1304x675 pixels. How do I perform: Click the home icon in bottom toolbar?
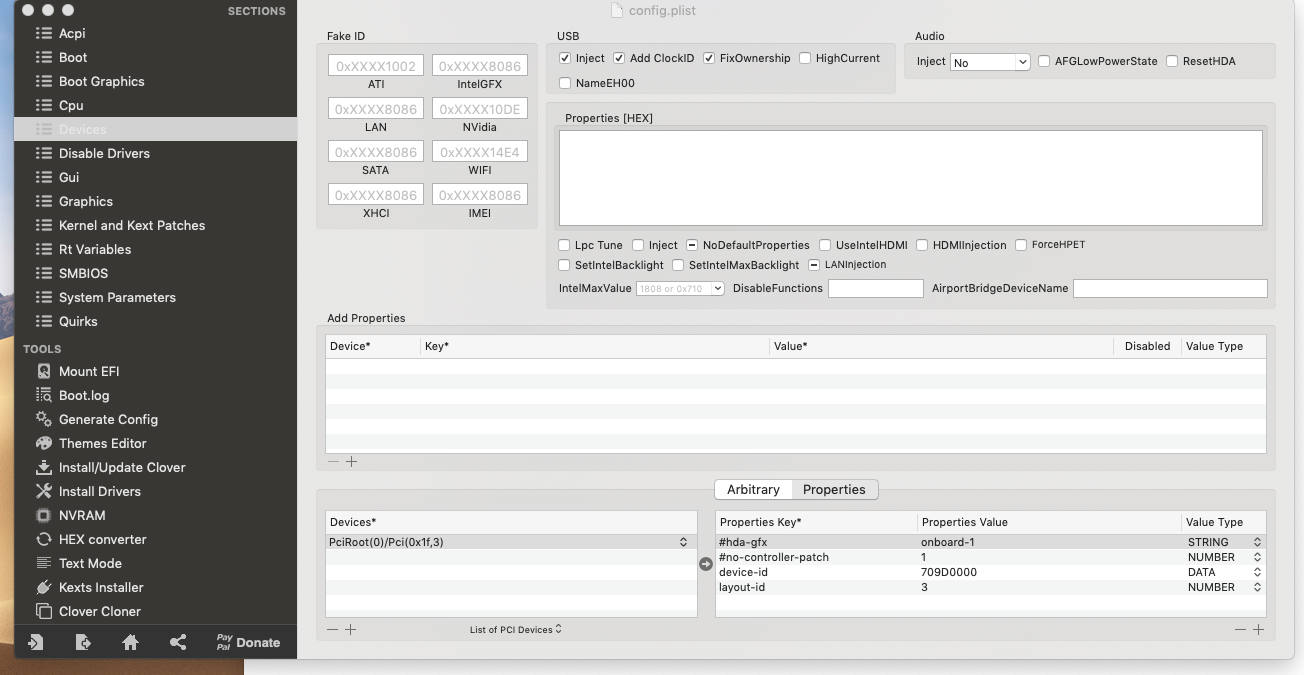point(130,643)
